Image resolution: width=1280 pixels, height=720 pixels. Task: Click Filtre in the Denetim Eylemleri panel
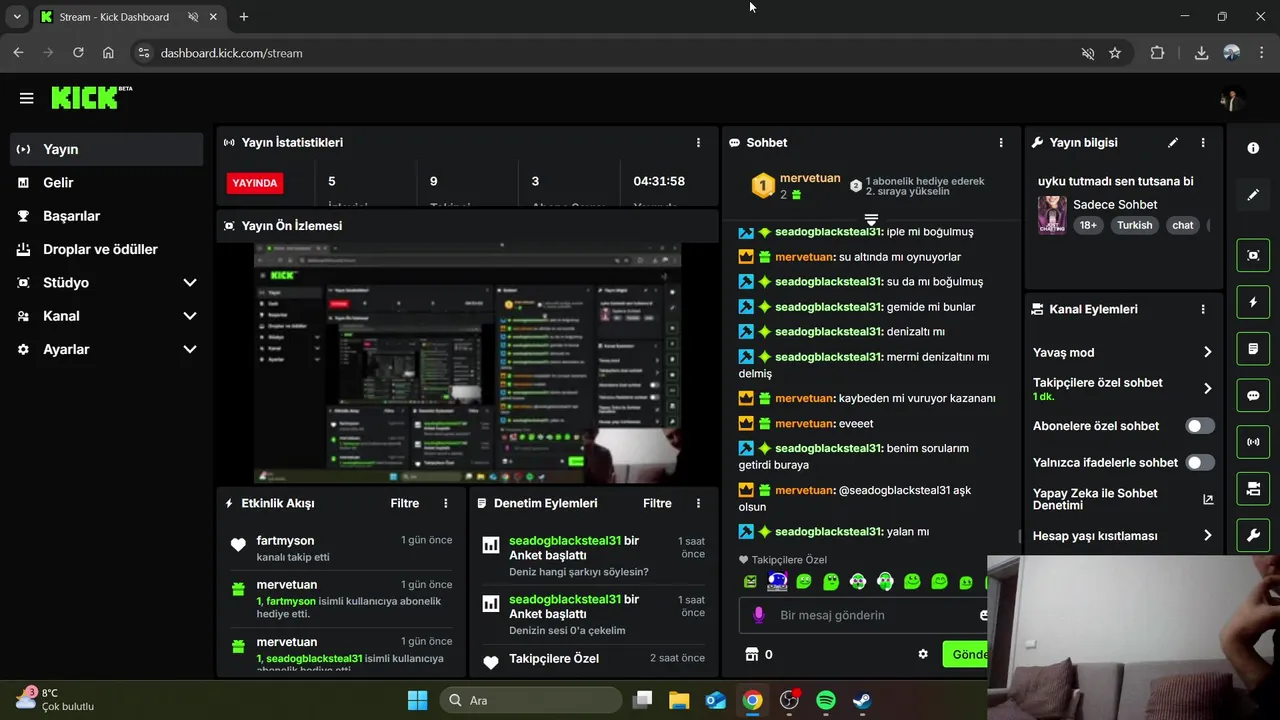point(657,504)
